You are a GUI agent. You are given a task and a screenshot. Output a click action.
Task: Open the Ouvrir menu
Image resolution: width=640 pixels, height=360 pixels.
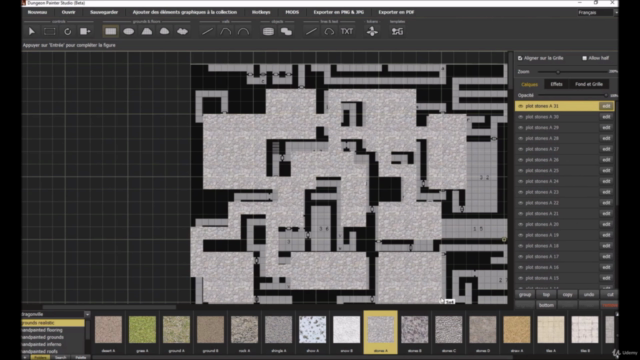[x=69, y=12]
